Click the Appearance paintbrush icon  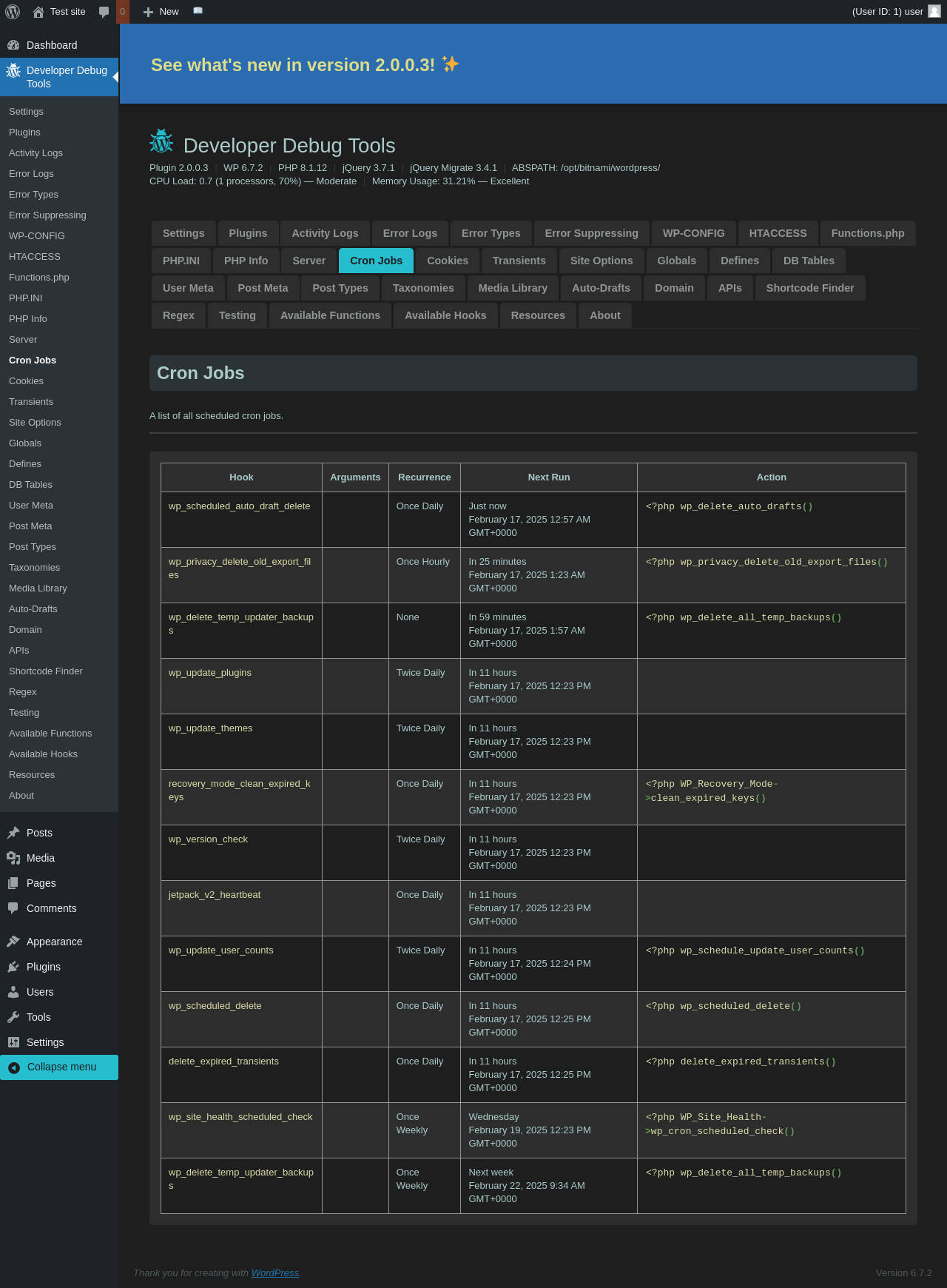click(13, 942)
